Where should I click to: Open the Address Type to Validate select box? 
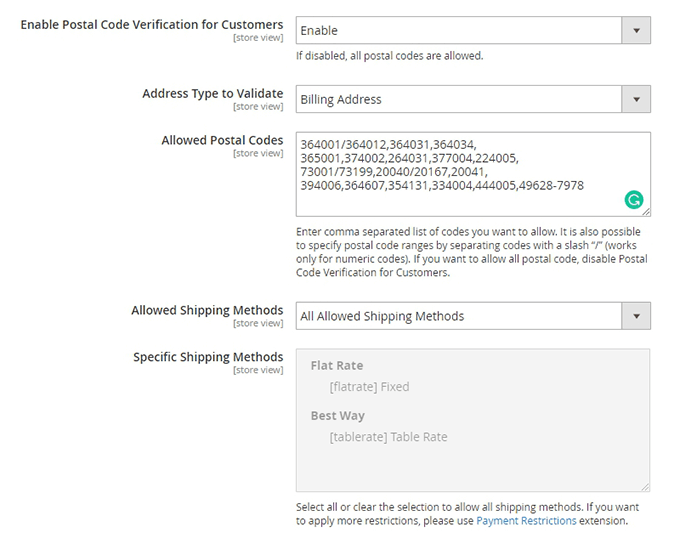pos(460,99)
